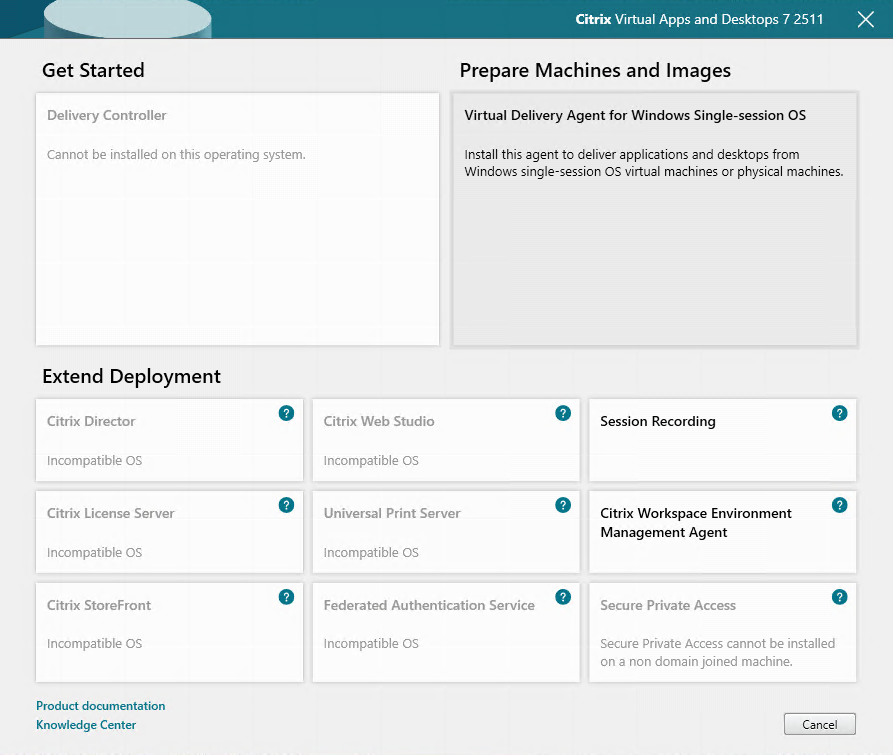Screen dimensions: 893x755
Task: Open the Product documentation link
Action: coord(101,706)
